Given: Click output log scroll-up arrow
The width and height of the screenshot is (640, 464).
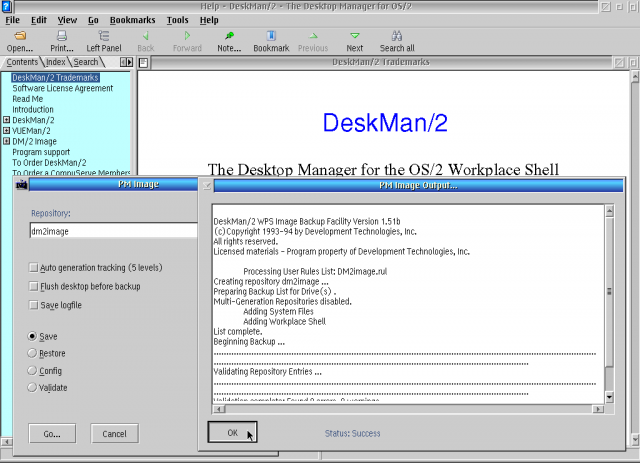Looking at the screenshot, I should pyautogui.click(x=609, y=211).
